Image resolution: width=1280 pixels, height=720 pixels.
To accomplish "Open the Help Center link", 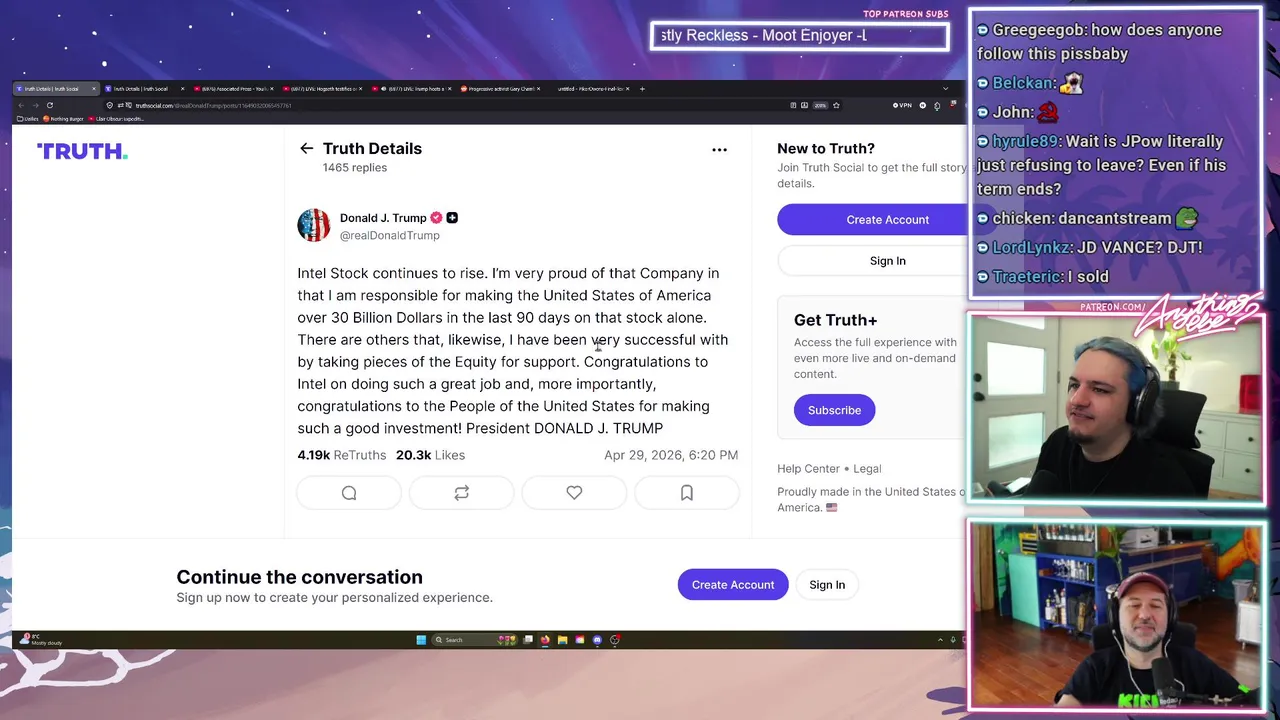I will pyautogui.click(x=808, y=468).
